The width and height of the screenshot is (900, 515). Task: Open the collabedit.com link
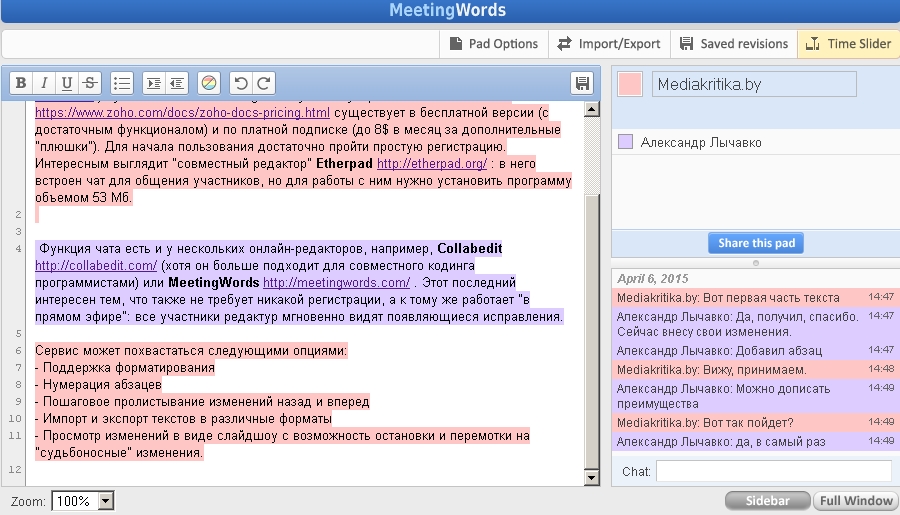tap(96, 266)
